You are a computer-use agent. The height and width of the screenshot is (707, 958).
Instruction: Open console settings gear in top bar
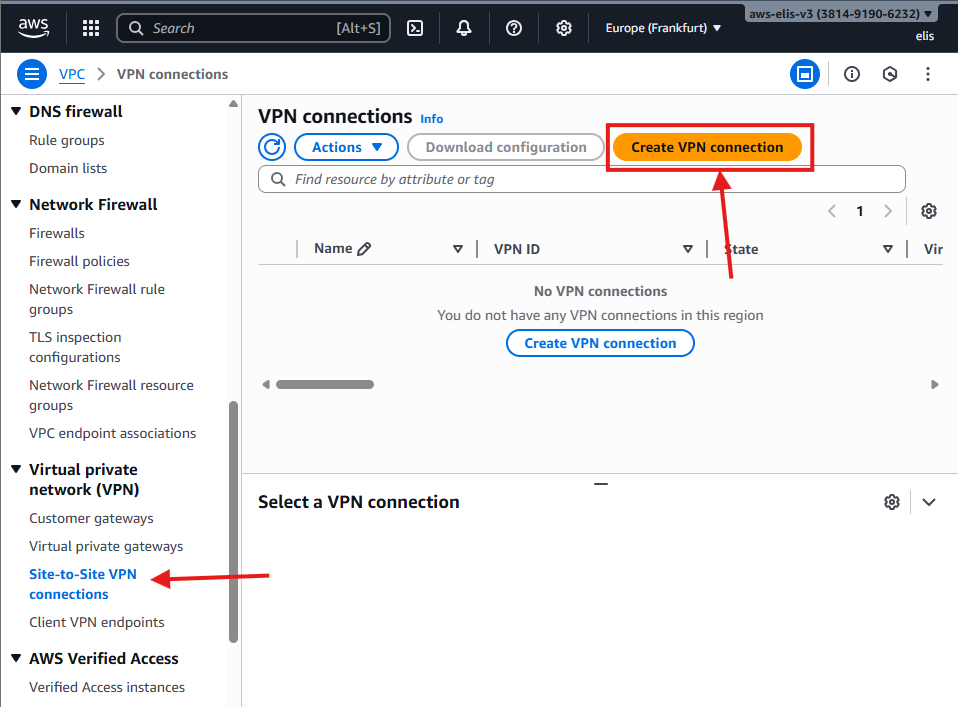pyautogui.click(x=564, y=28)
